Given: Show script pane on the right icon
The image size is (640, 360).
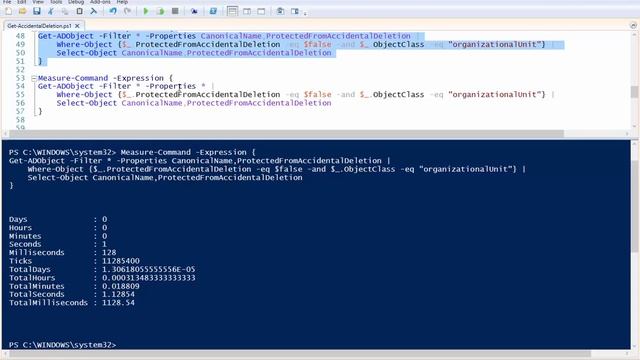Looking at the screenshot, I should pyautogui.click(x=247, y=11).
